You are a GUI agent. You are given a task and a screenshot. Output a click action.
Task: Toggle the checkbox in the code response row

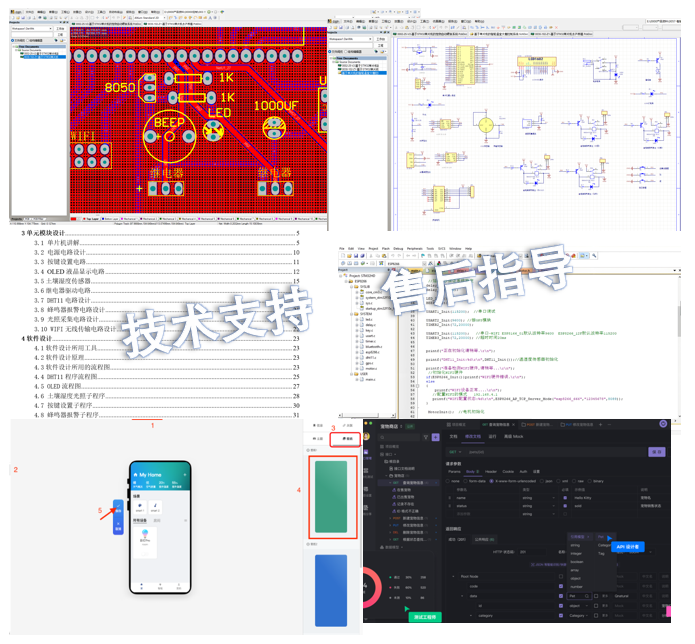(x=561, y=586)
